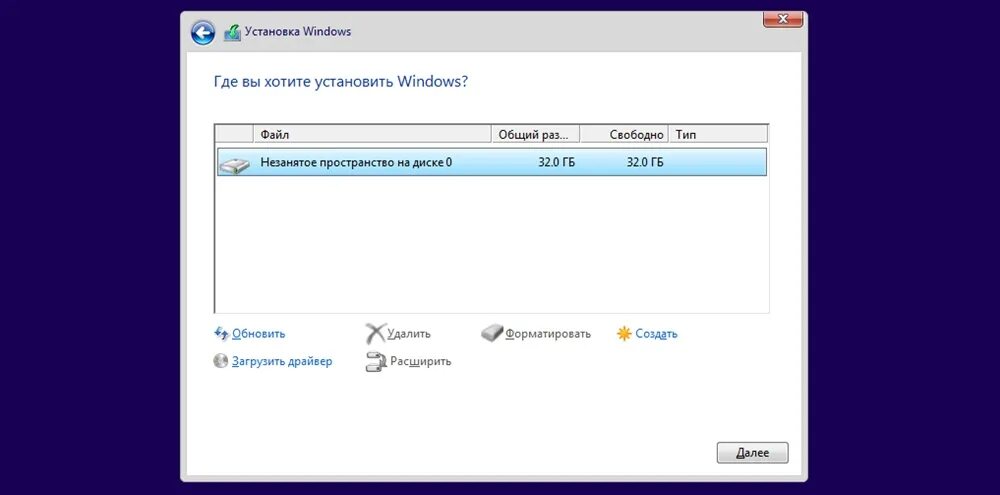Click the Обновить refresh arrows icon
The height and width of the screenshot is (495, 1000).
click(221, 334)
